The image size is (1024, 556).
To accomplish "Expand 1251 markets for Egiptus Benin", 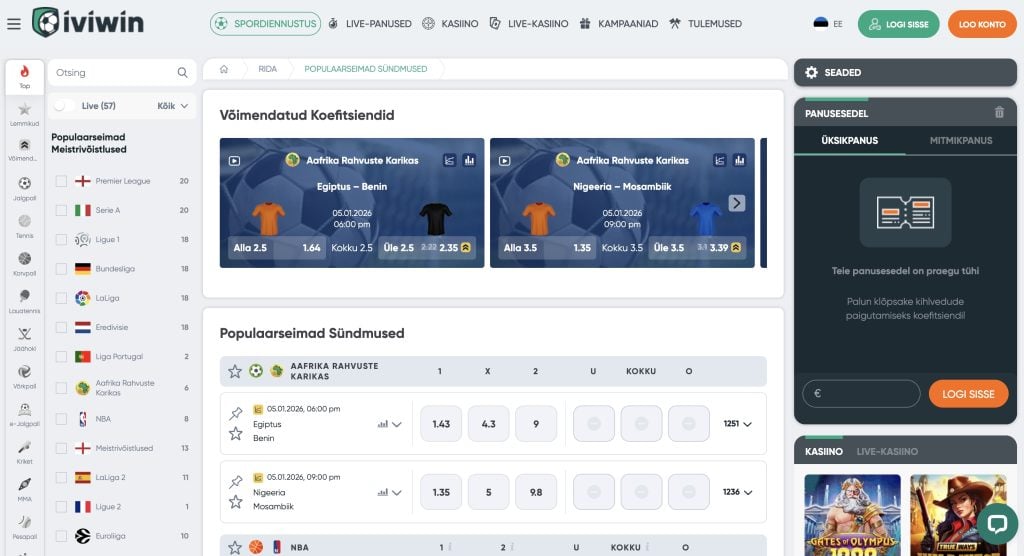I will [737, 424].
